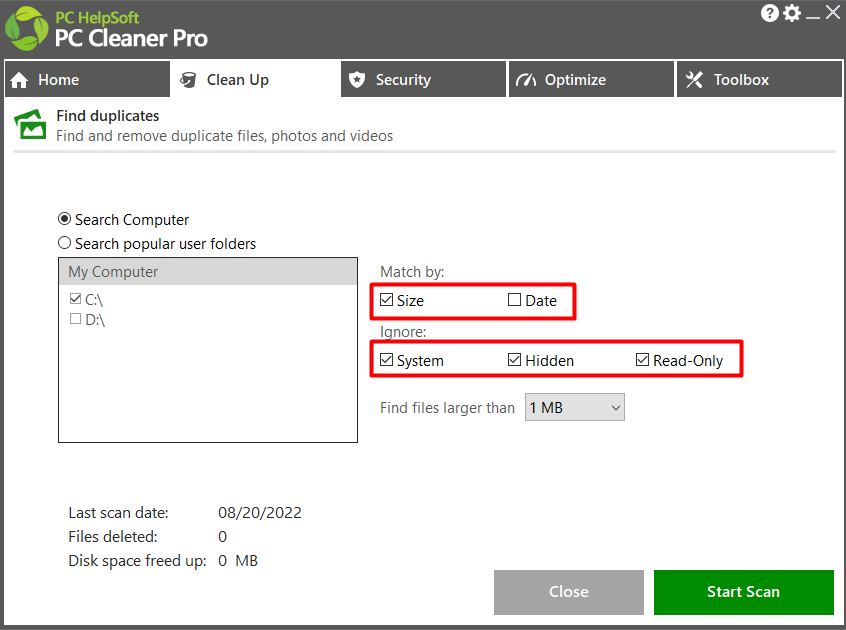This screenshot has width=846, height=630.
Task: Toggle Ignore System files checkbox
Action: pos(386,360)
